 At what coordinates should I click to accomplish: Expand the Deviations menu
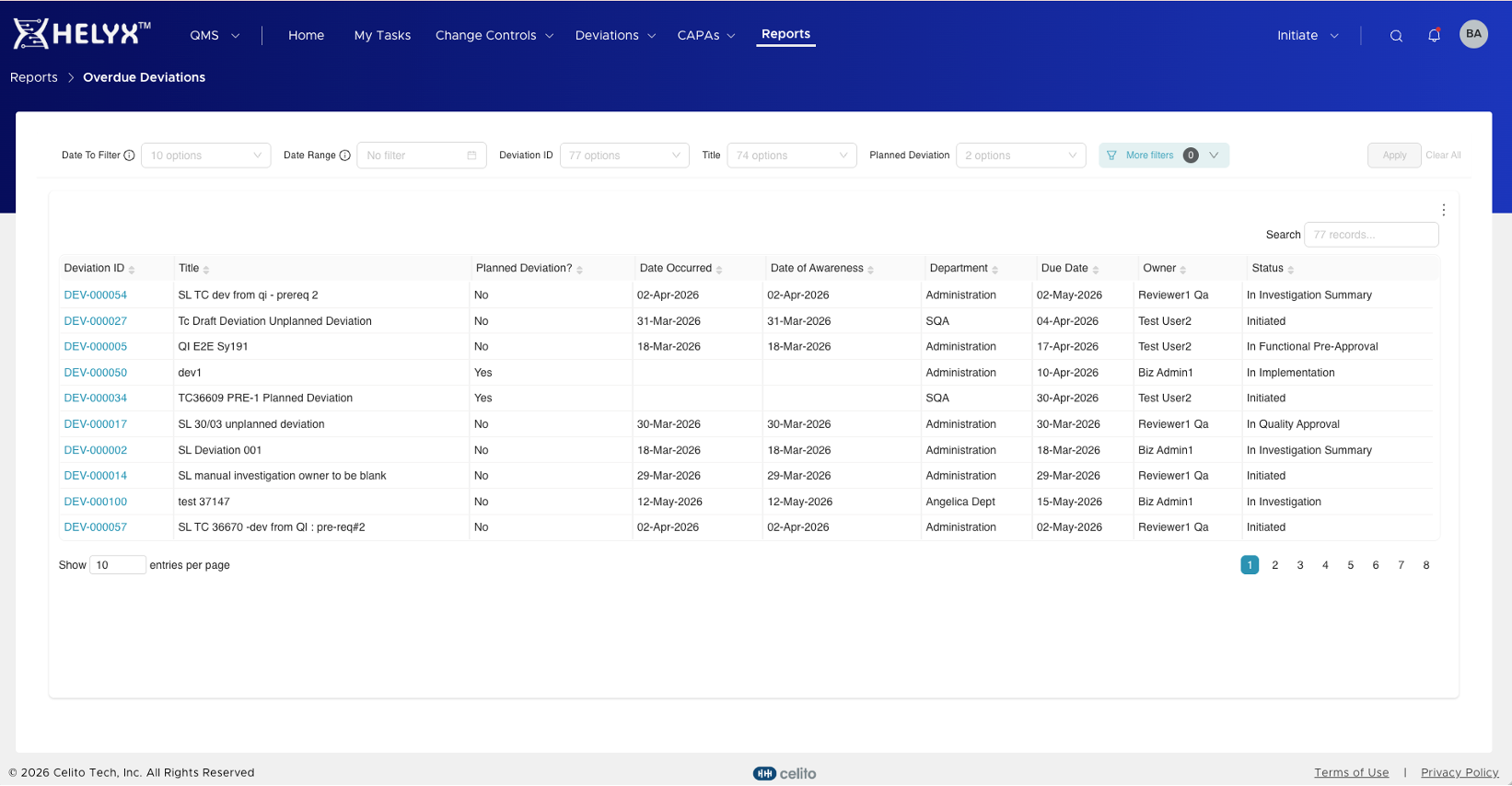pos(615,35)
